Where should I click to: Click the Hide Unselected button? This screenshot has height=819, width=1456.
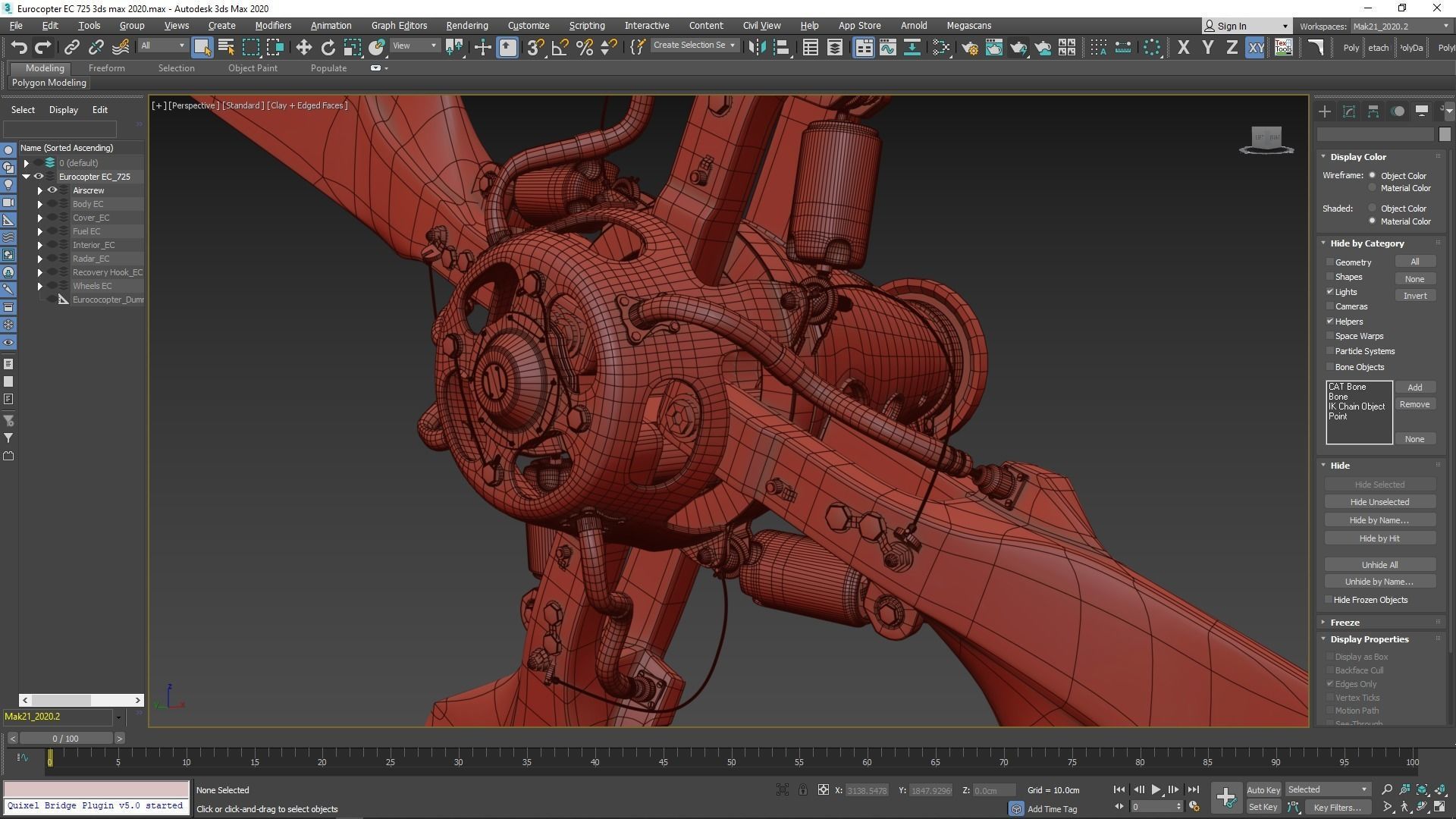pyautogui.click(x=1379, y=502)
